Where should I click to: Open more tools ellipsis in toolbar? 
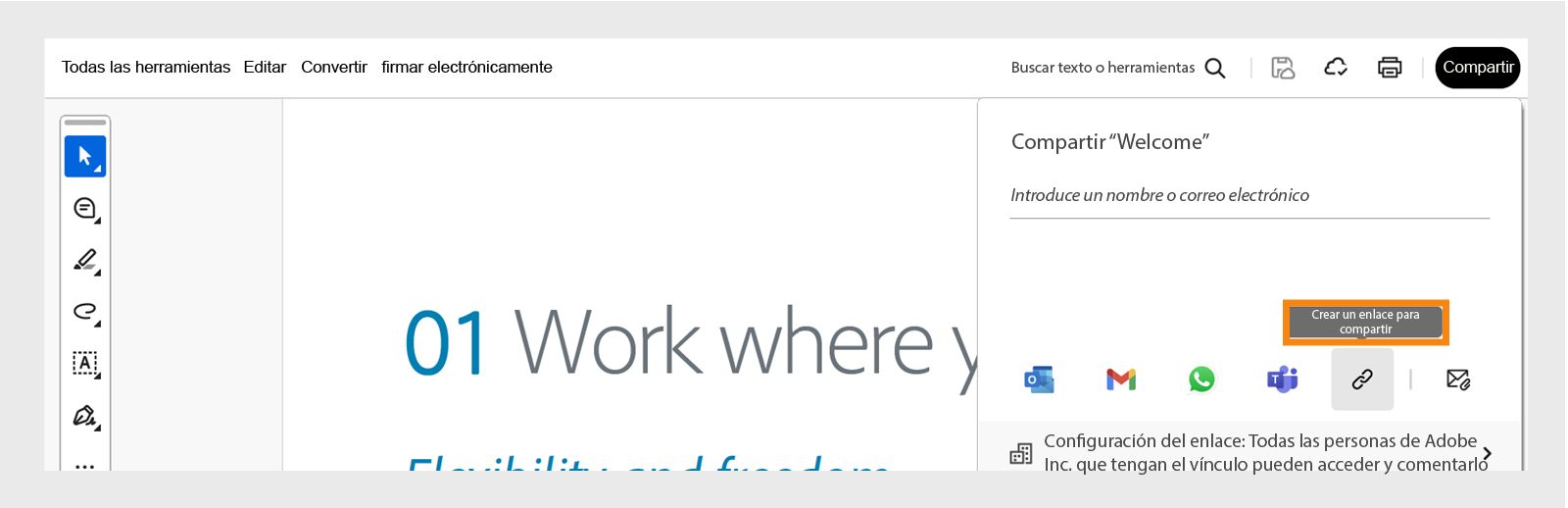pyautogui.click(x=85, y=464)
